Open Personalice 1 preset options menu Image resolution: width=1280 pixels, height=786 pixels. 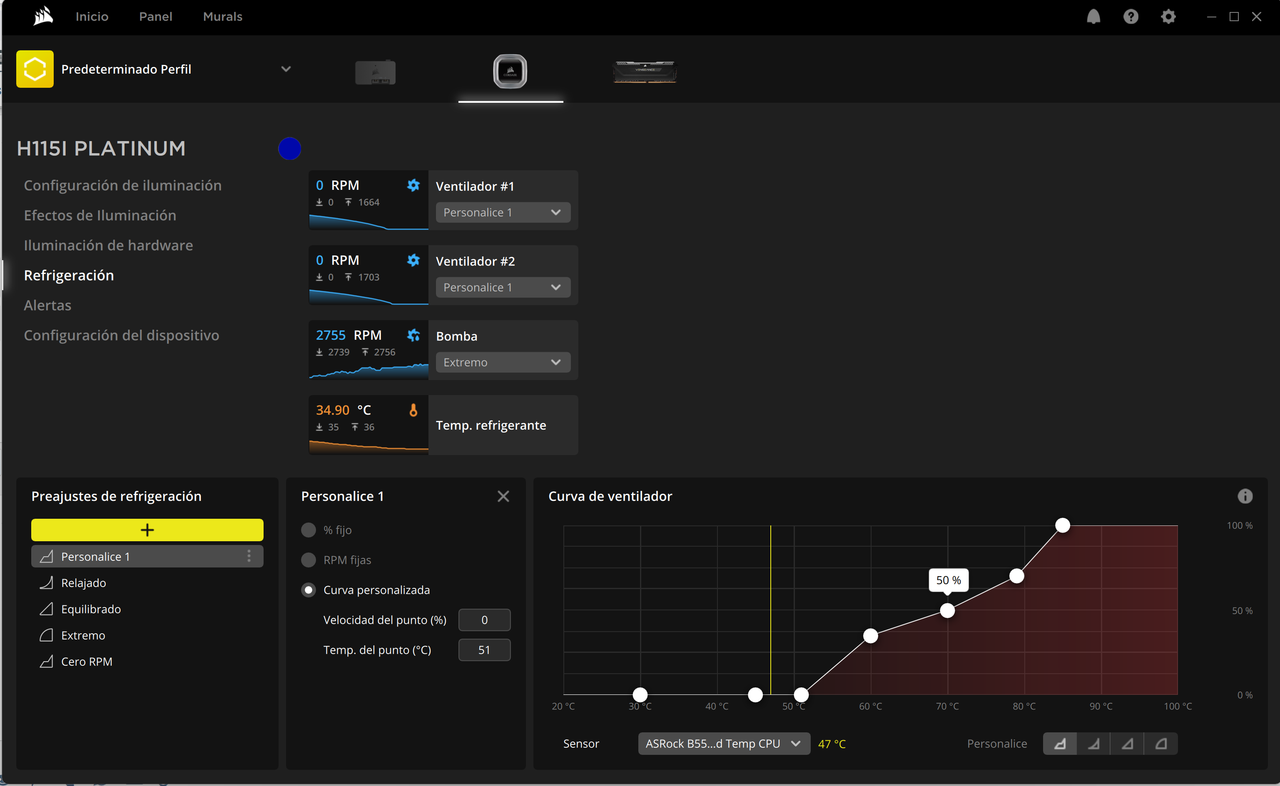249,557
